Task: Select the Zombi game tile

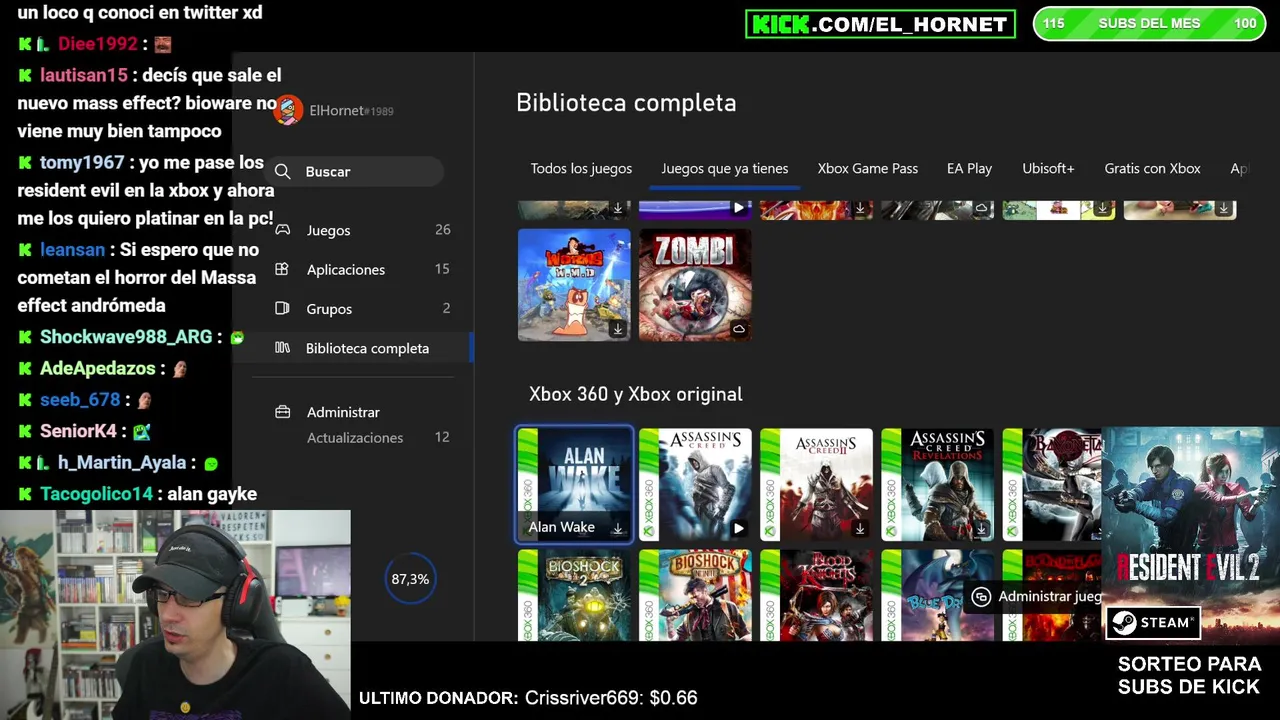Action: [695, 285]
